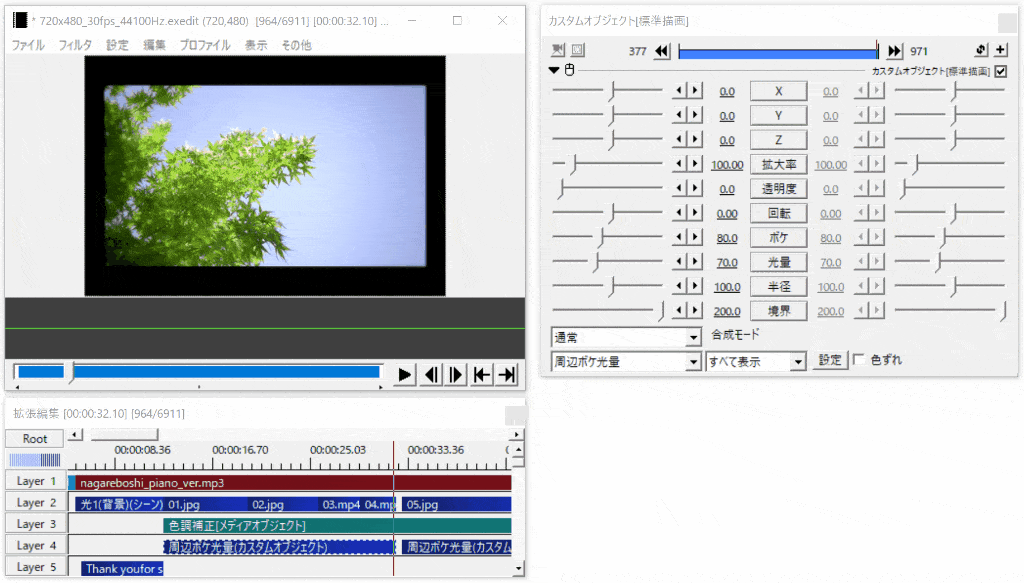This screenshot has height=583, width=1024.
Task: Open the 合成モード blend mode dropdown
Action: 626,338
